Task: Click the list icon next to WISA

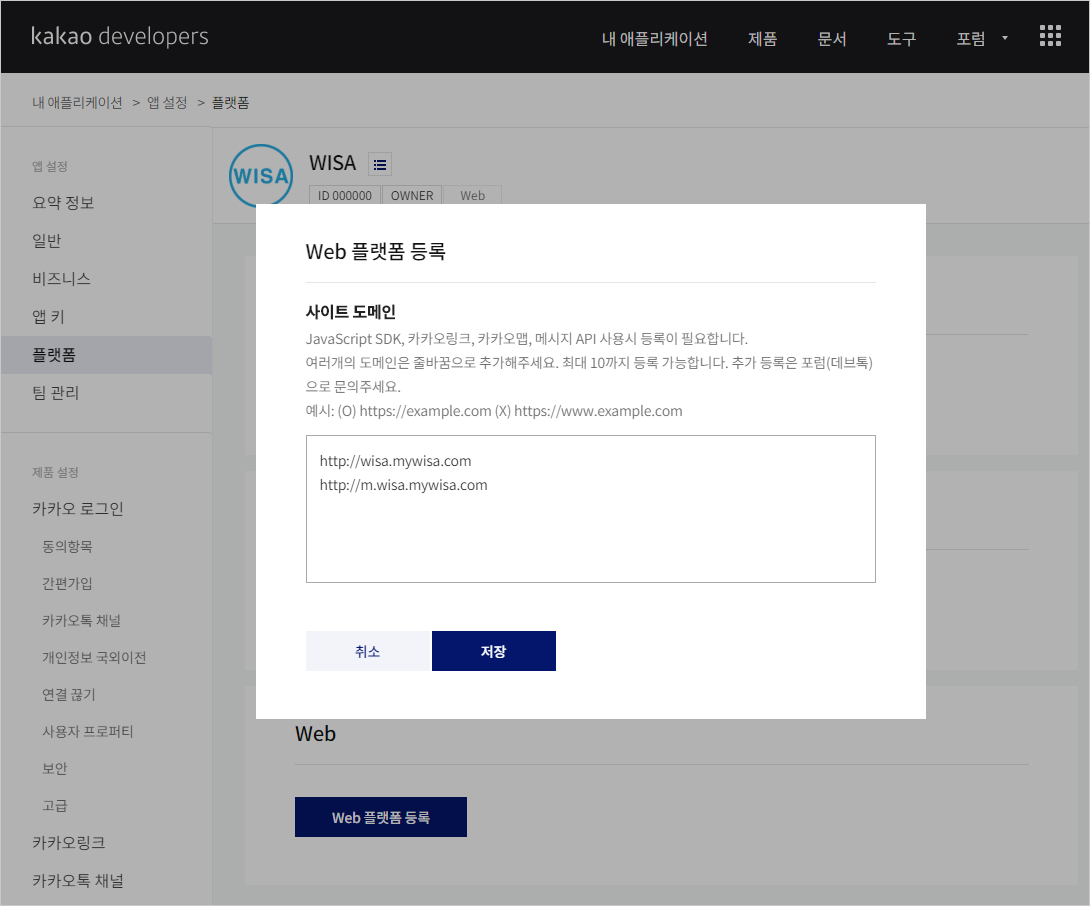Action: [380, 164]
